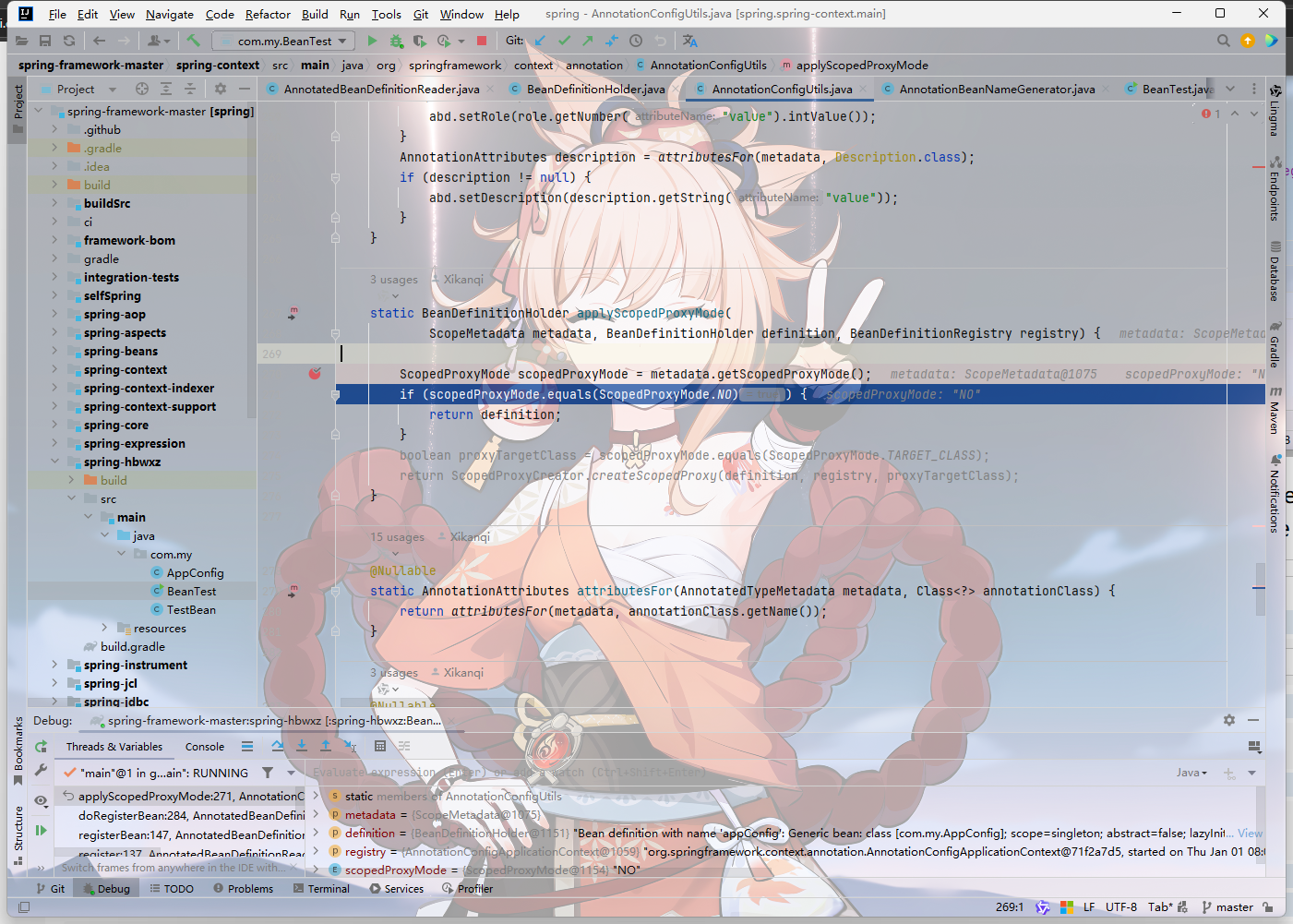Open Project panel gear options
Image resolution: width=1293 pixels, height=924 pixels.
[221, 89]
